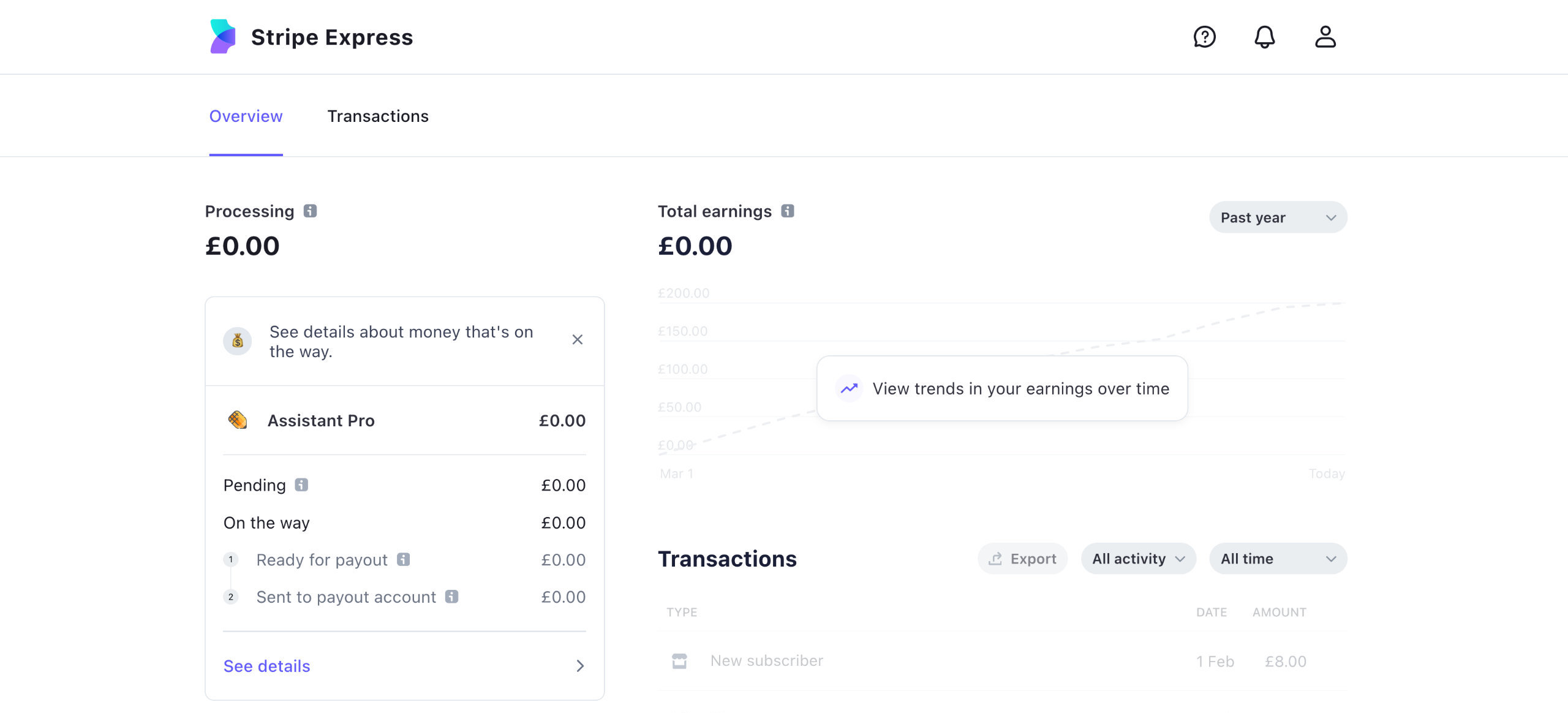Open the All time filter dropdown
The width and height of the screenshot is (1568, 713).
point(1278,558)
